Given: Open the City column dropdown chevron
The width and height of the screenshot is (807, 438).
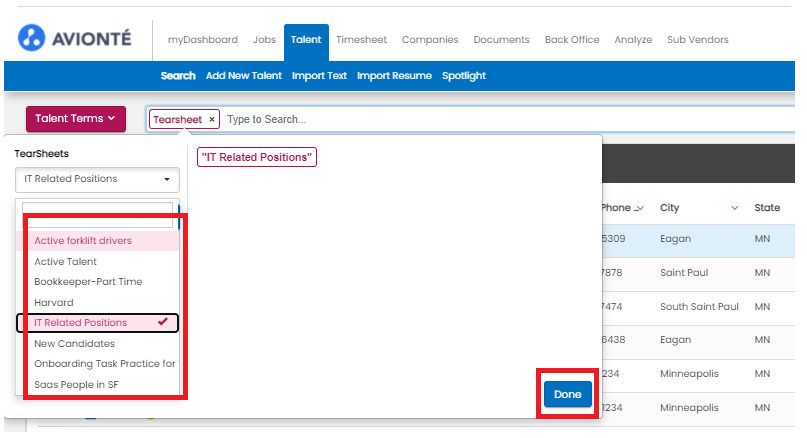Looking at the screenshot, I should click(734, 208).
